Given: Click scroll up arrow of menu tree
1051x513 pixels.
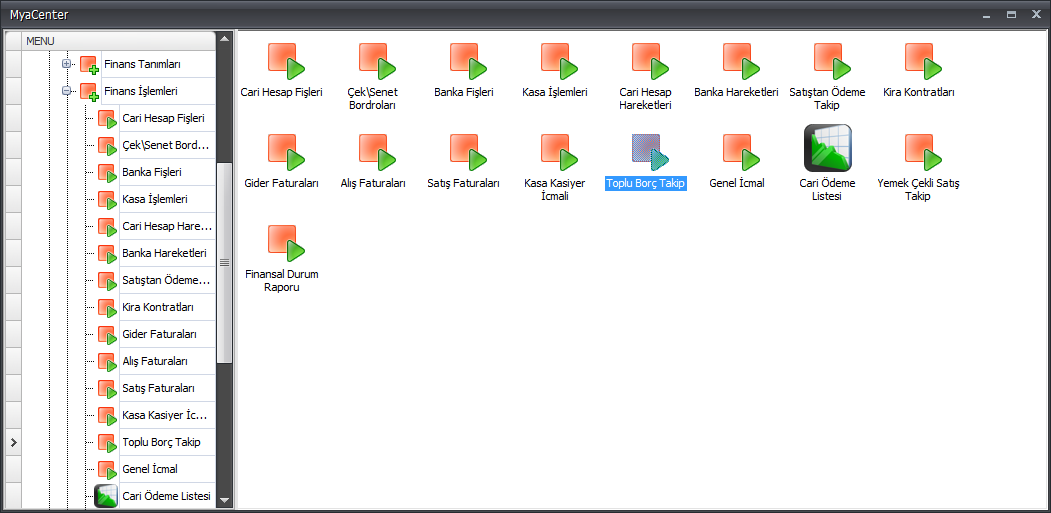Looking at the screenshot, I should pyautogui.click(x=225, y=38).
